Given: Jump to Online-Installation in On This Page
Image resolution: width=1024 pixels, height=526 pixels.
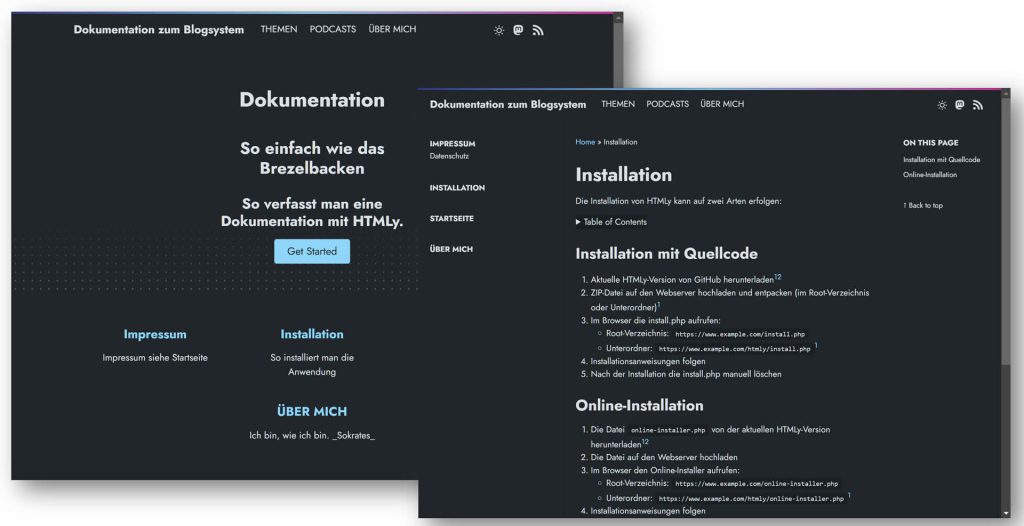Looking at the screenshot, I should coord(930,175).
